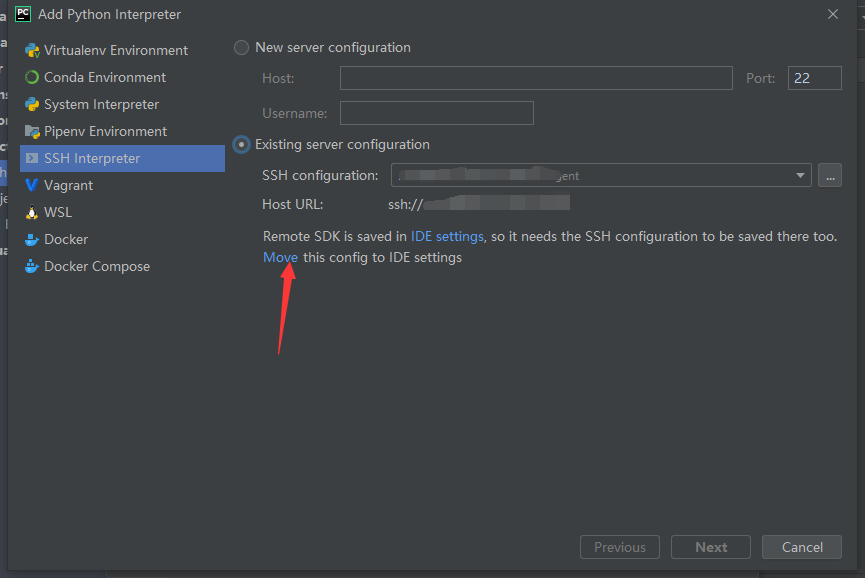Click the Next button

711,547
